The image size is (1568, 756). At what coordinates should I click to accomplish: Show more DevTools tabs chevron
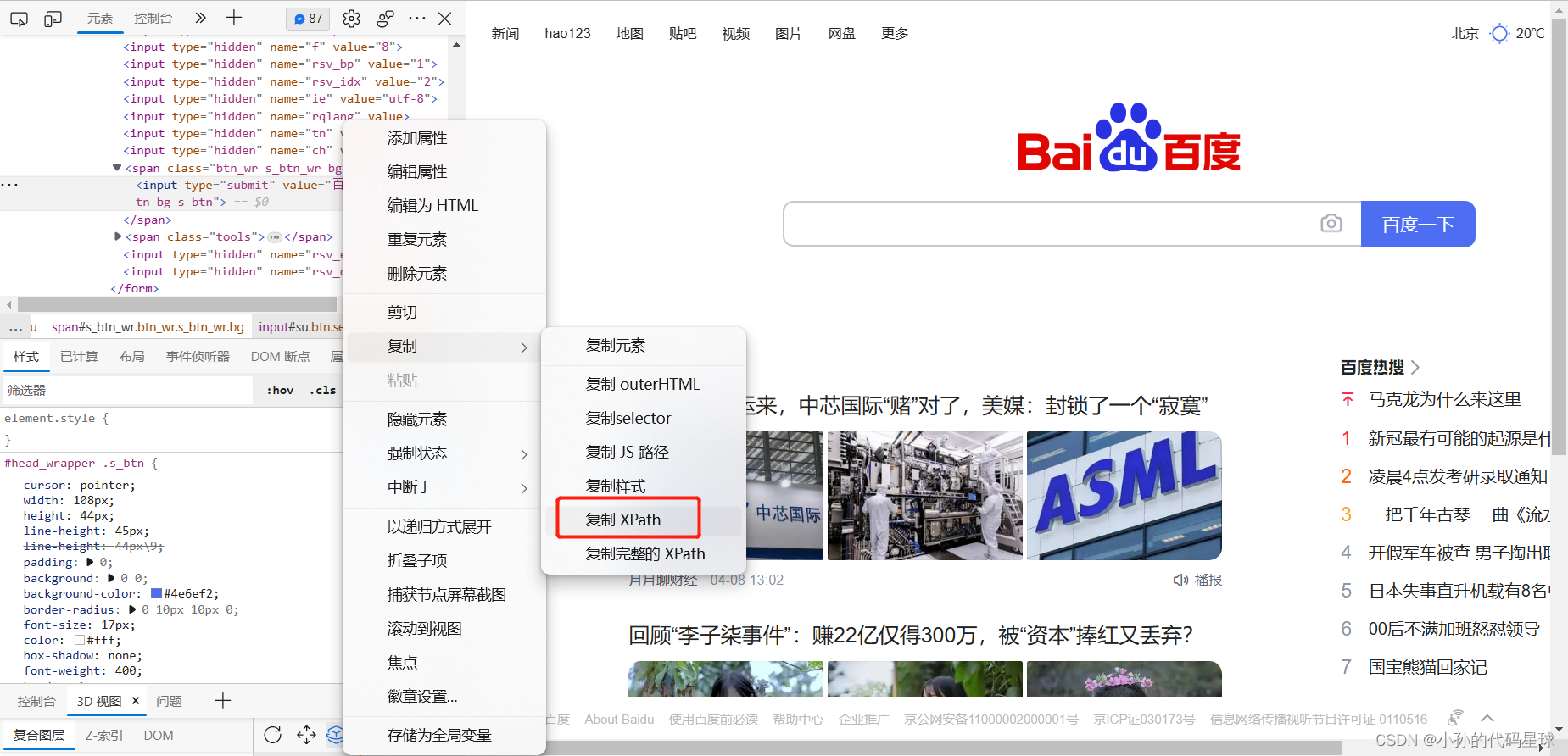tap(200, 18)
